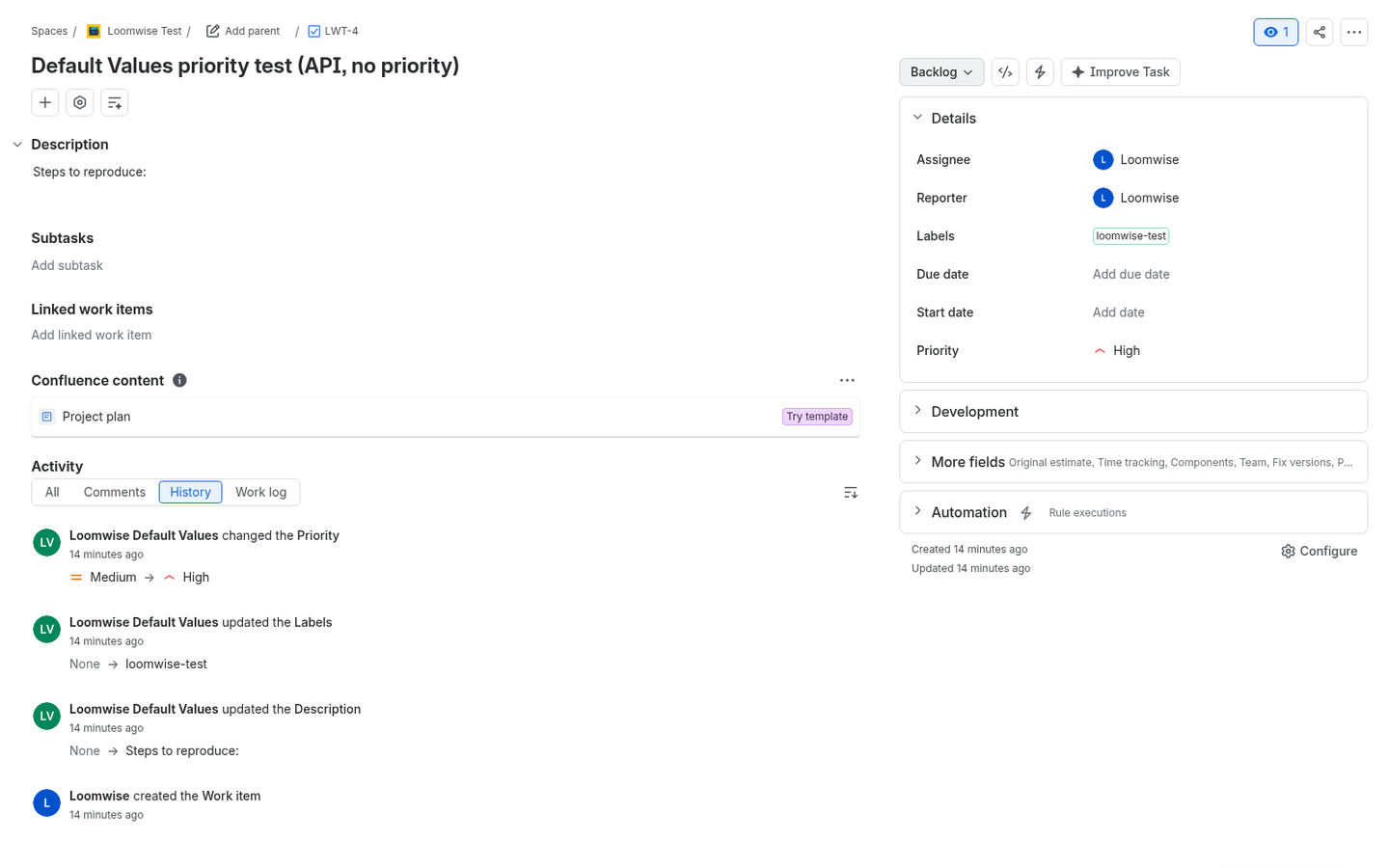Click the LV avatar on Priority change entry
Screen dimensions: 1389x868
tap(46, 542)
